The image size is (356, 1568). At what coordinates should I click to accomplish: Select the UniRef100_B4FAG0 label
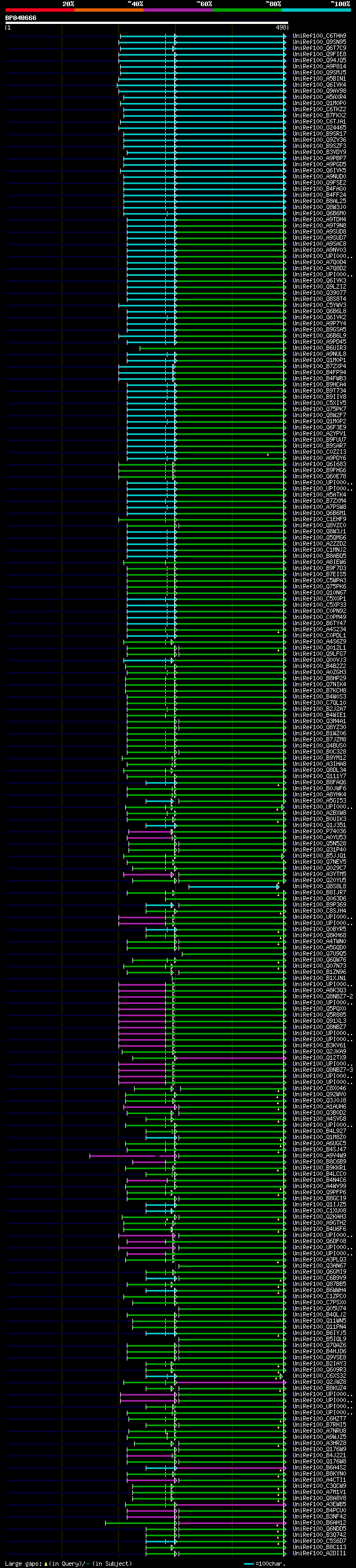319,189
